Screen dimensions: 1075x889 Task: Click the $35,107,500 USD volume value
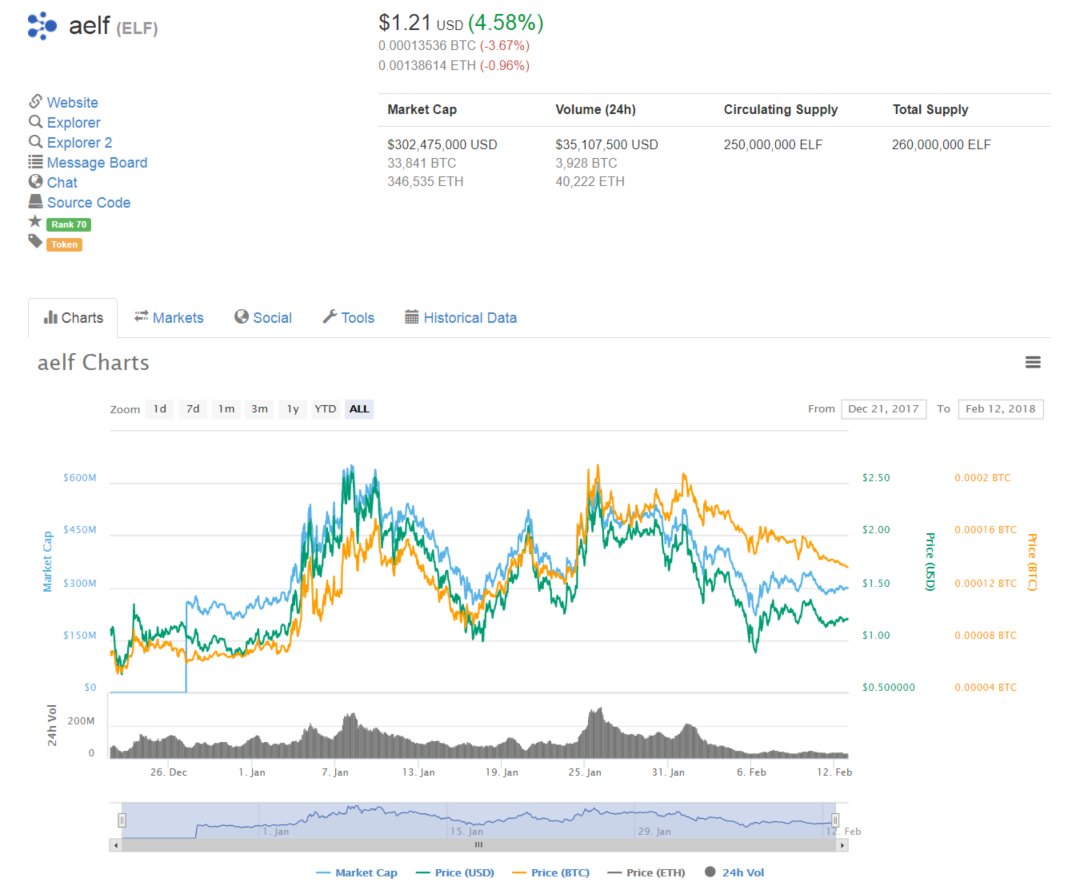[607, 145]
